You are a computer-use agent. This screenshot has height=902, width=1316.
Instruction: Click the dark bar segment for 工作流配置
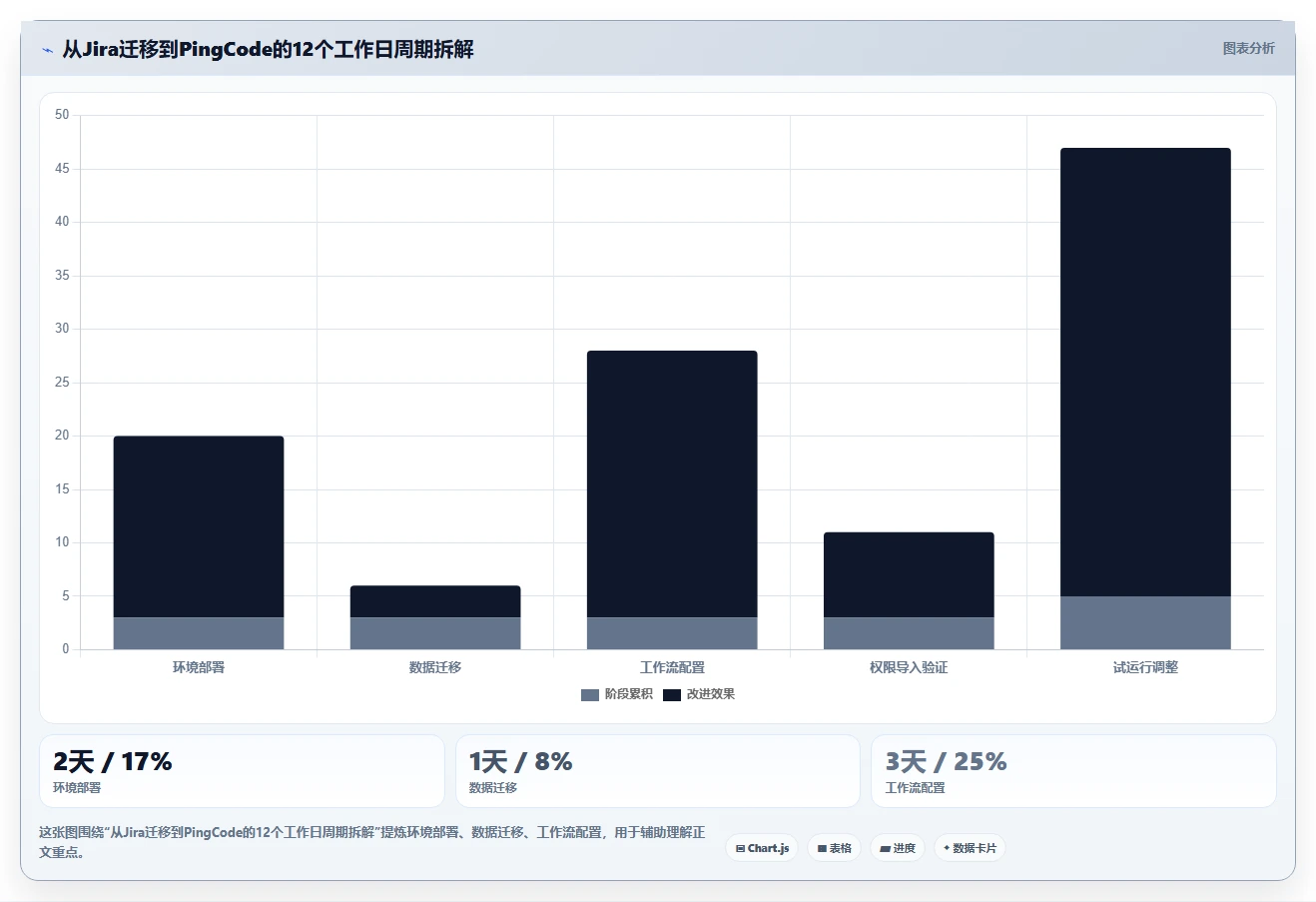[672, 483]
